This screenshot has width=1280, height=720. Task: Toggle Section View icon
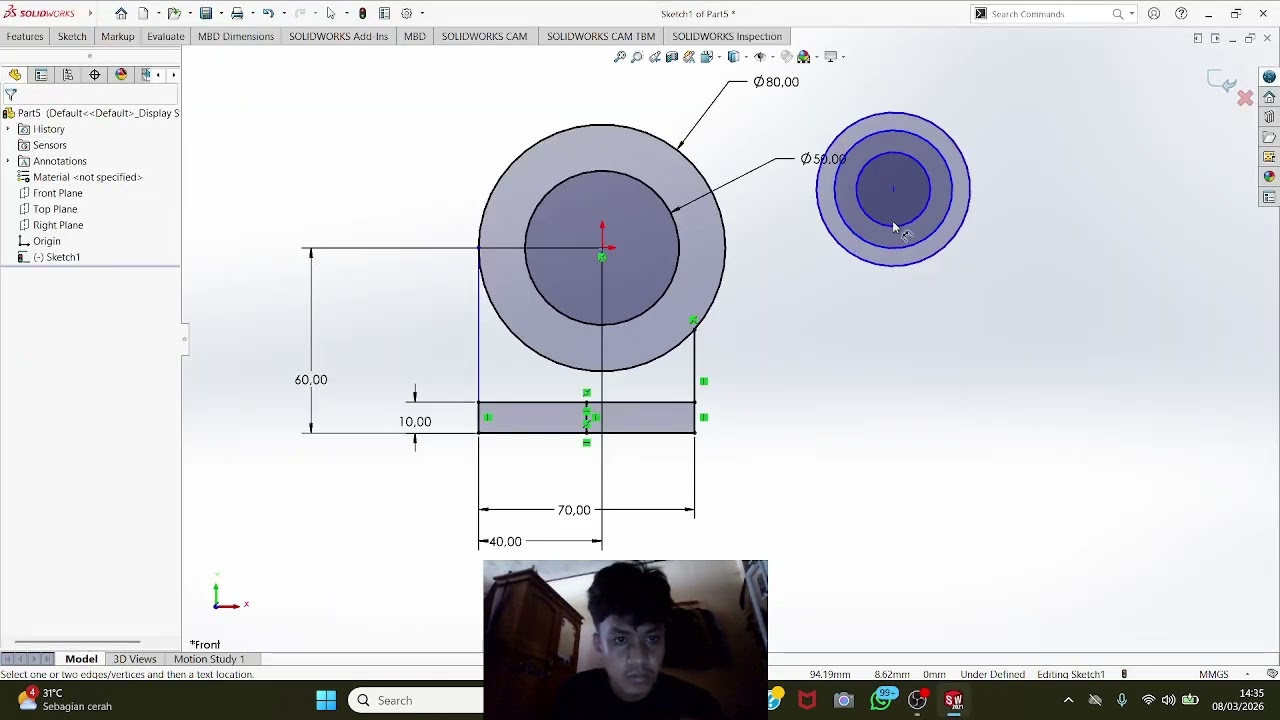point(672,57)
